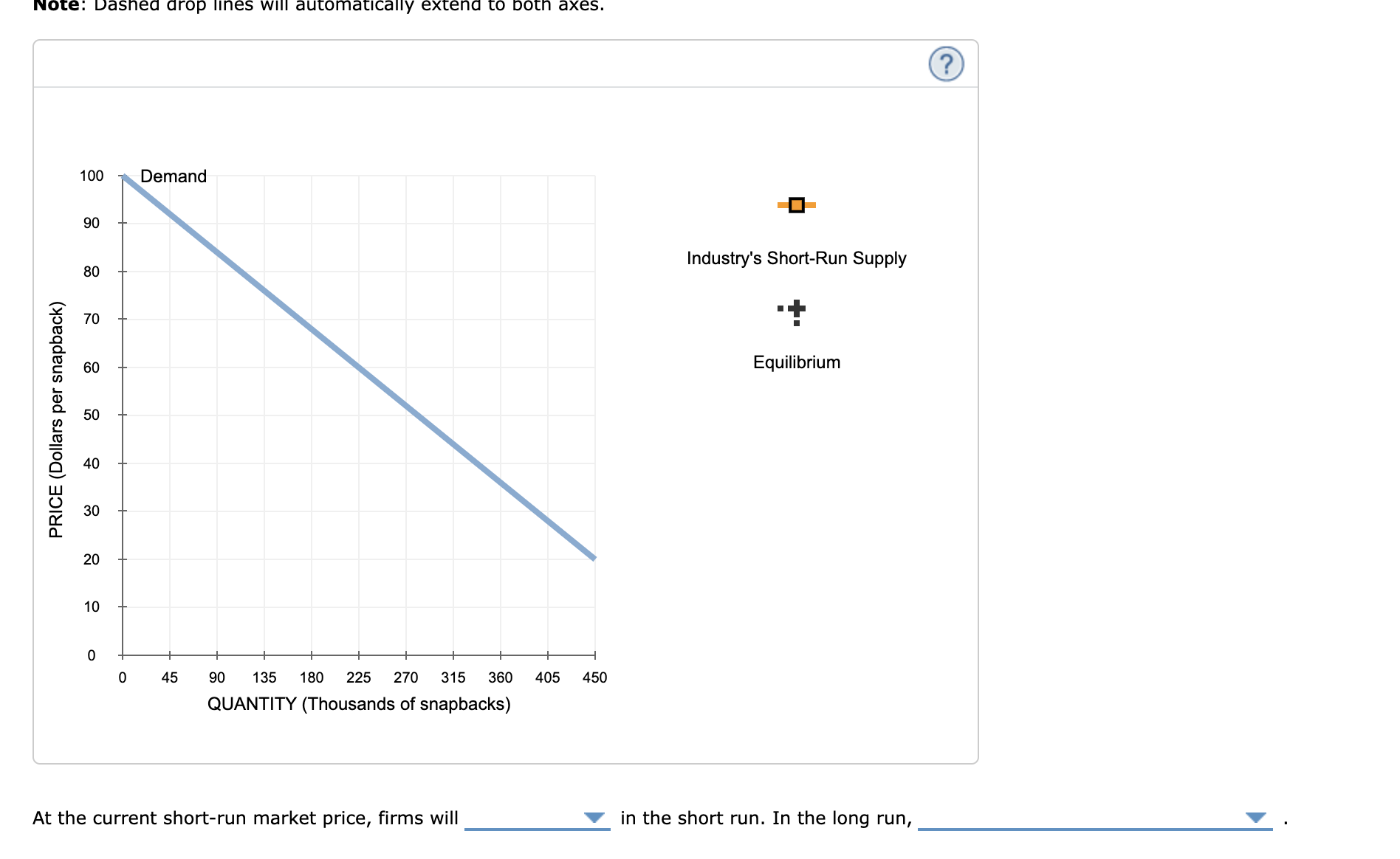Click the 'Industry's Short-Run Supply' label text

[x=796, y=258]
